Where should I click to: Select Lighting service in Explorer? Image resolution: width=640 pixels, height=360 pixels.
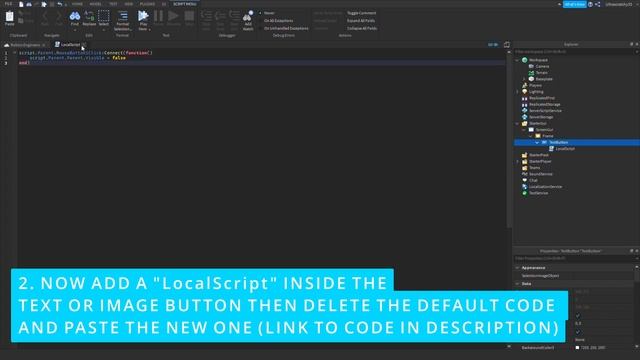[x=536, y=92]
